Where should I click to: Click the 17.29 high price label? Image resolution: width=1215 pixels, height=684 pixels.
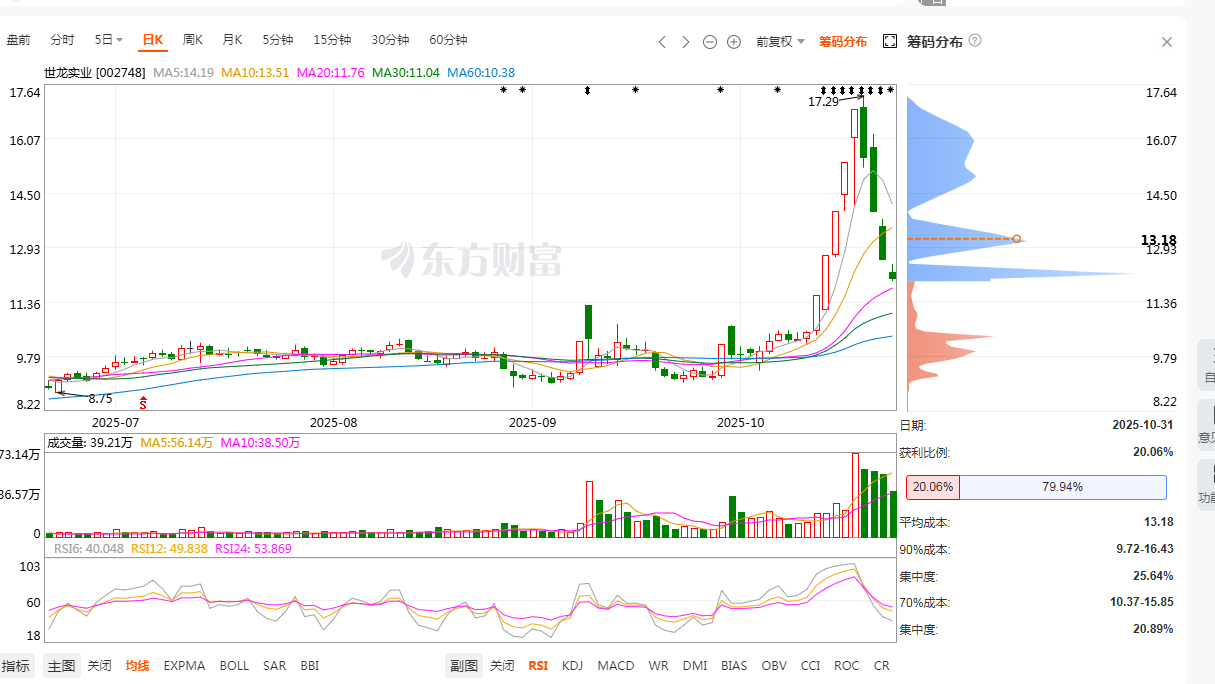[x=823, y=101]
